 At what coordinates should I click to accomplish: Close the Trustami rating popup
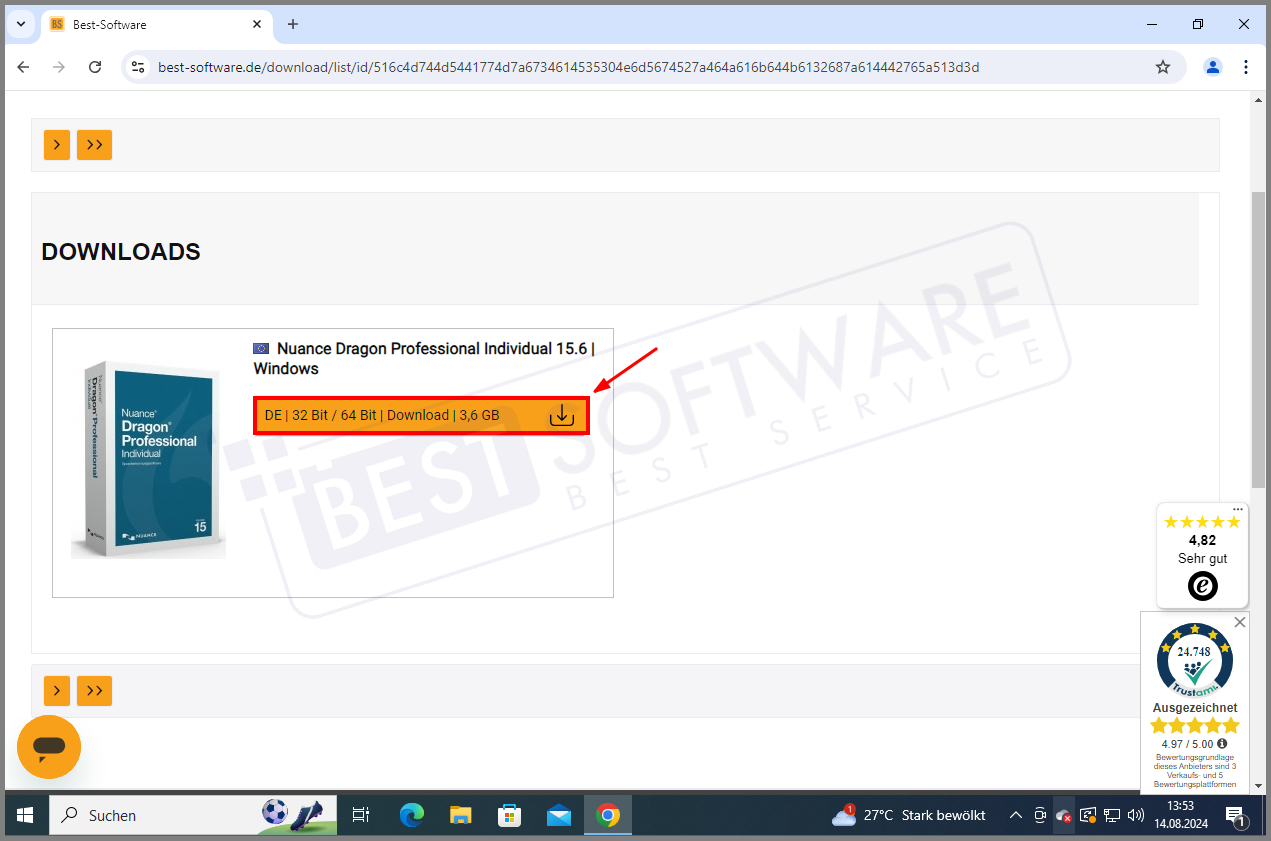[x=1240, y=621]
